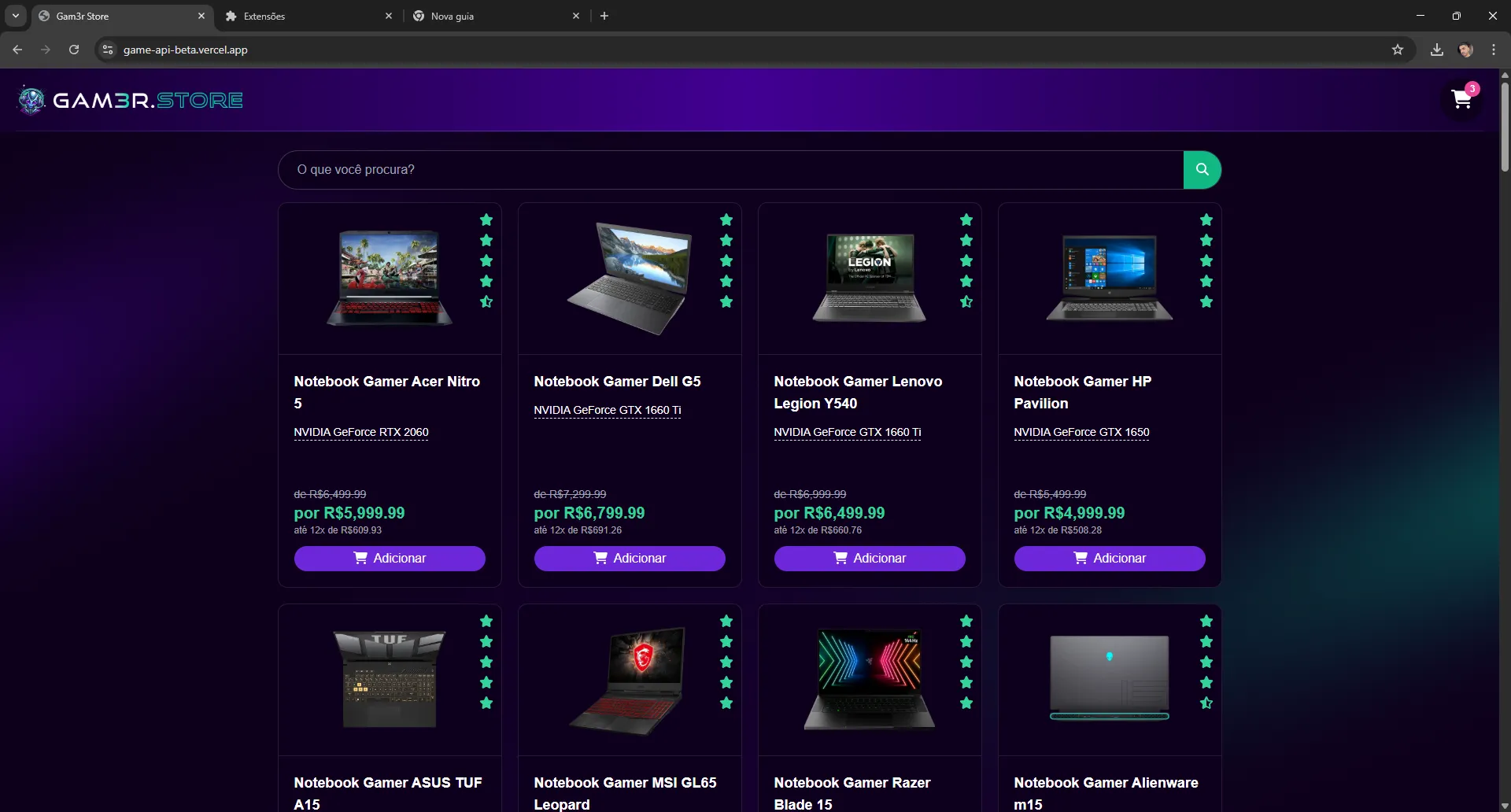Click the Notebook Gamer MSI GL65 Leopard title

(626, 793)
